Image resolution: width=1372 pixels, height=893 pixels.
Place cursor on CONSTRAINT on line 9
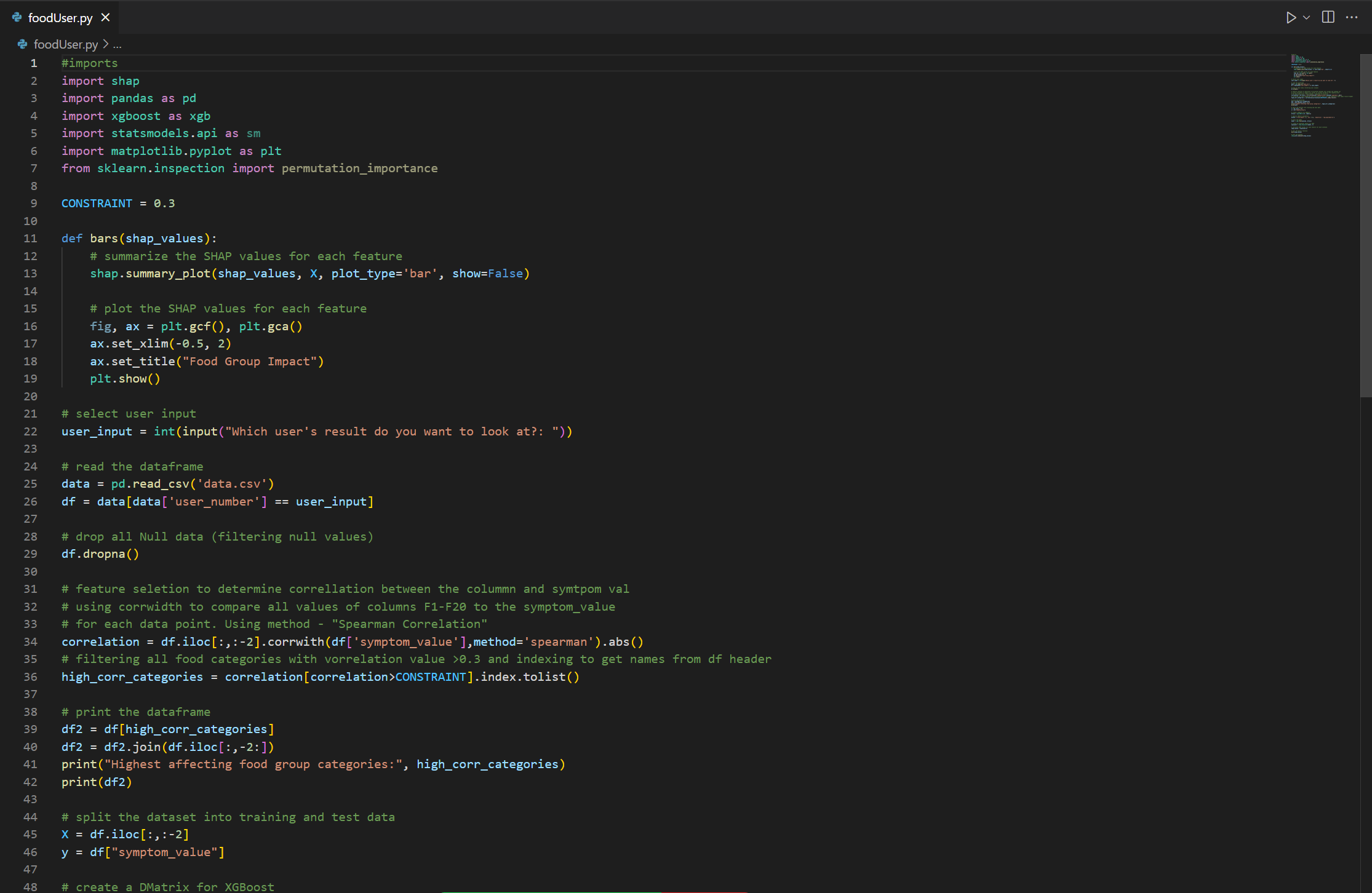coord(97,204)
